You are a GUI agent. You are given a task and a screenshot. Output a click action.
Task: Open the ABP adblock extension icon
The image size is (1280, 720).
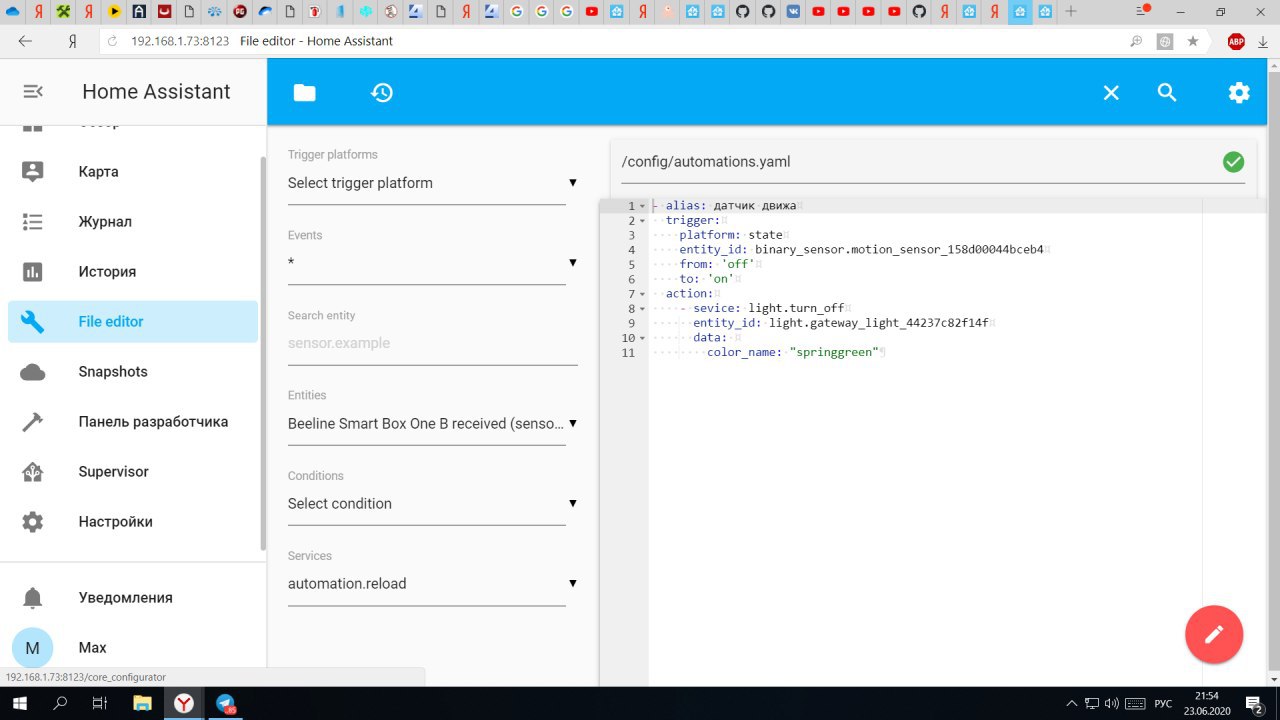click(1236, 41)
